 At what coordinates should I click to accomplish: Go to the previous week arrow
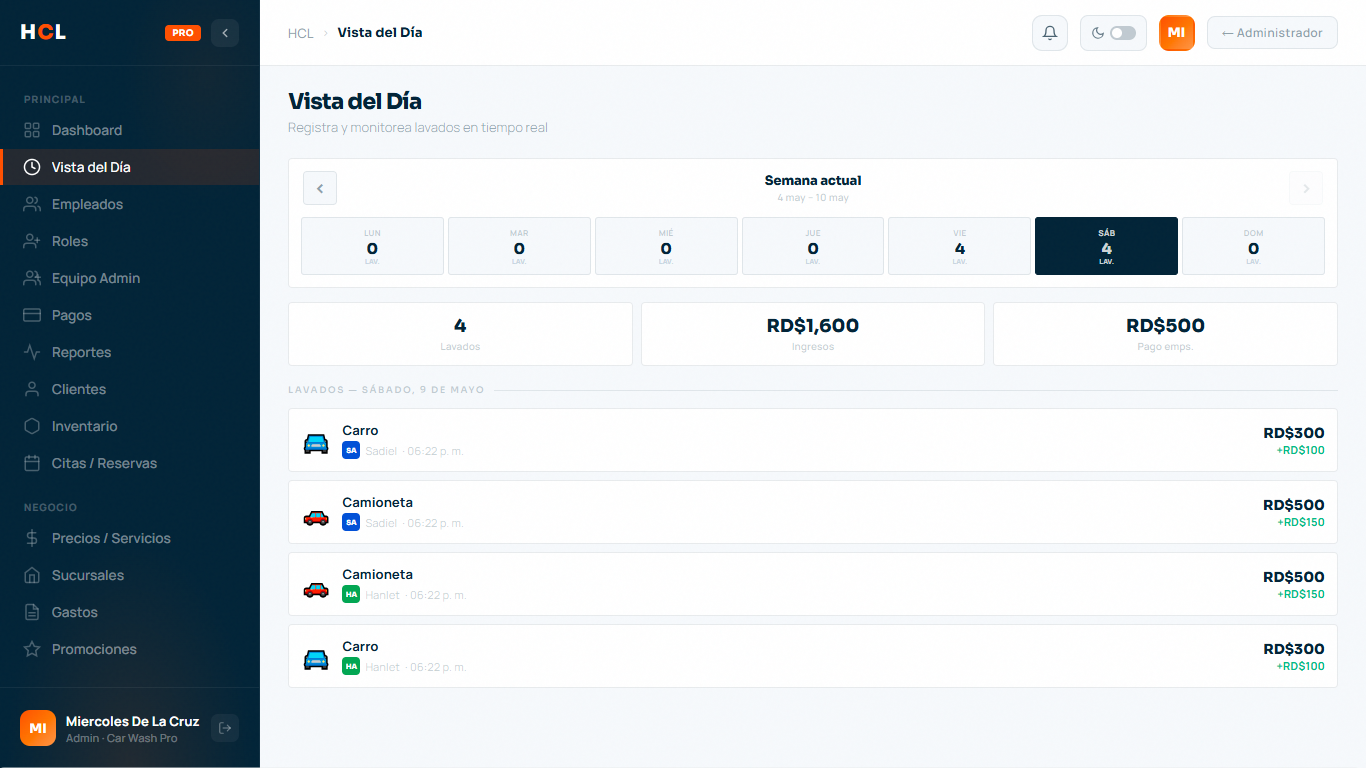(x=320, y=188)
